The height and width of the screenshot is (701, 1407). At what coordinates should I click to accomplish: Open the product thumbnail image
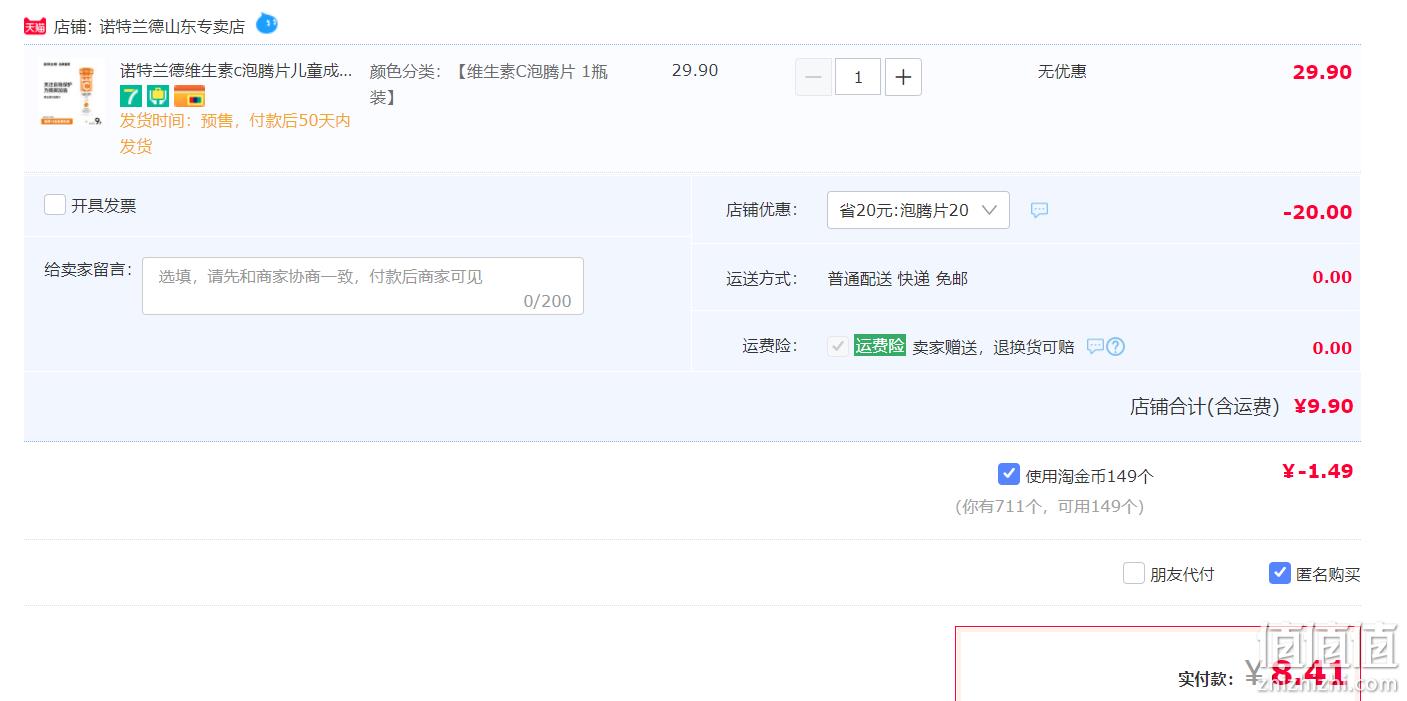(72, 92)
